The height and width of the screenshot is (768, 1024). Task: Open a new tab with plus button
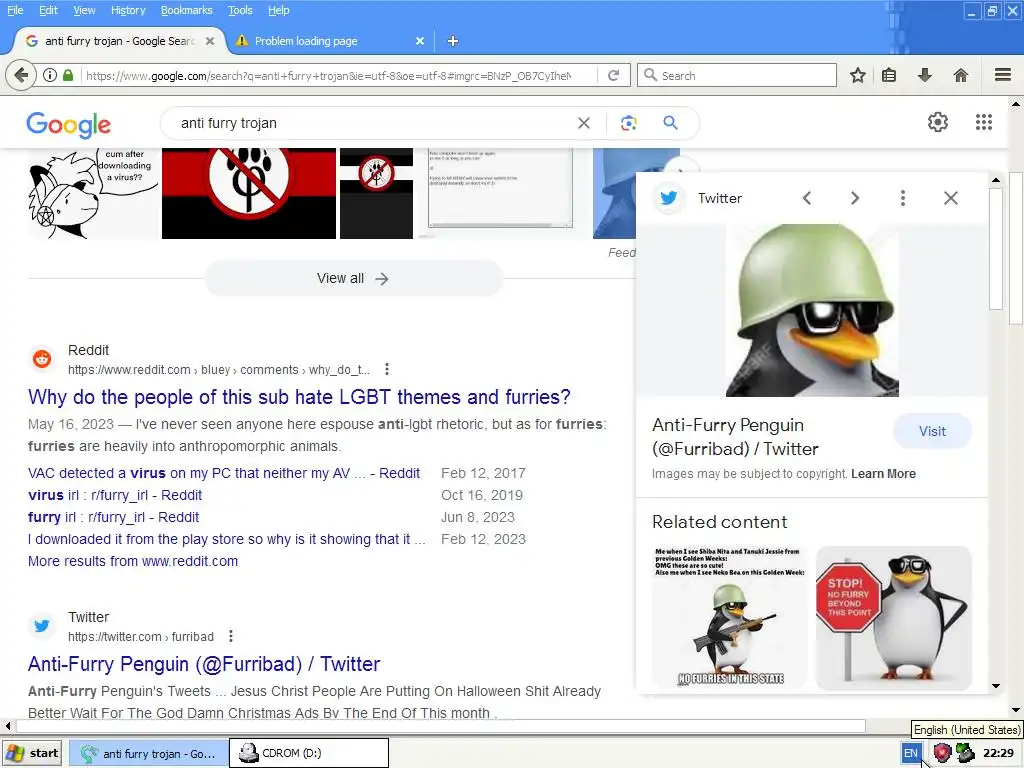click(453, 41)
